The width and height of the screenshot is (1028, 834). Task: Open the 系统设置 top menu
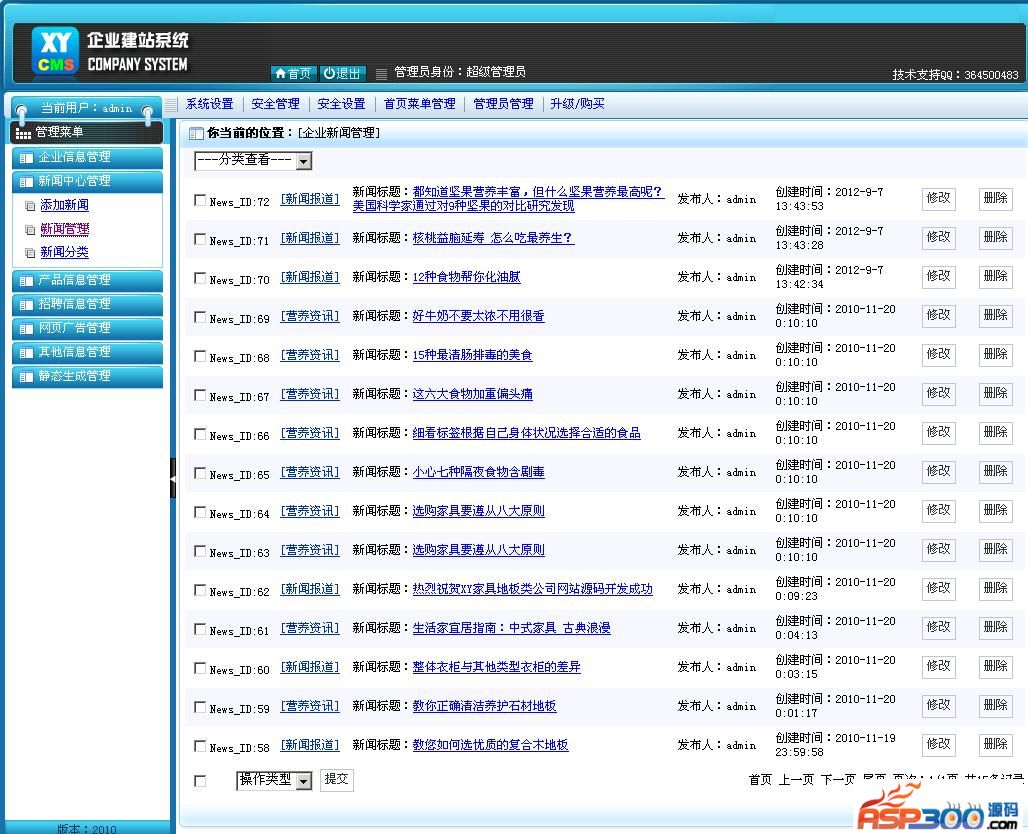coord(209,104)
